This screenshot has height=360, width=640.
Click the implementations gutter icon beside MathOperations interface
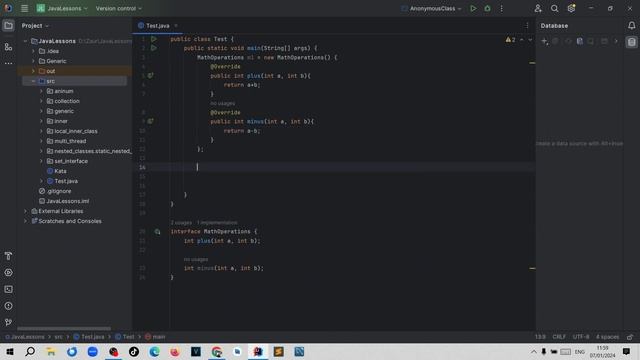[x=157, y=232]
